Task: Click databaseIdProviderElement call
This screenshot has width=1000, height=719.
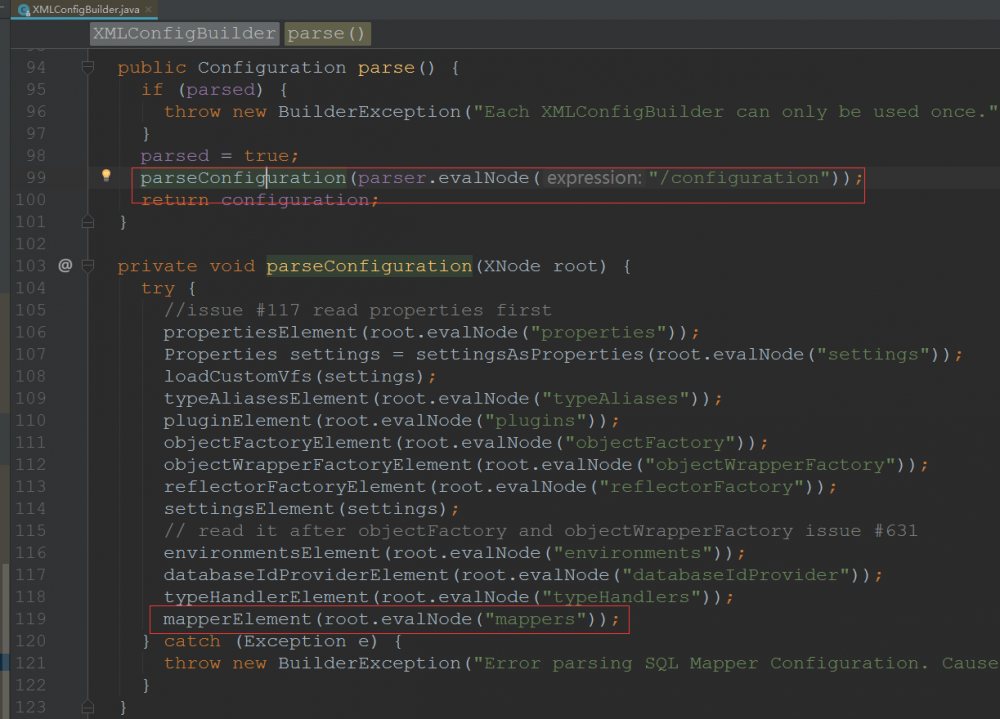Action: (306, 575)
